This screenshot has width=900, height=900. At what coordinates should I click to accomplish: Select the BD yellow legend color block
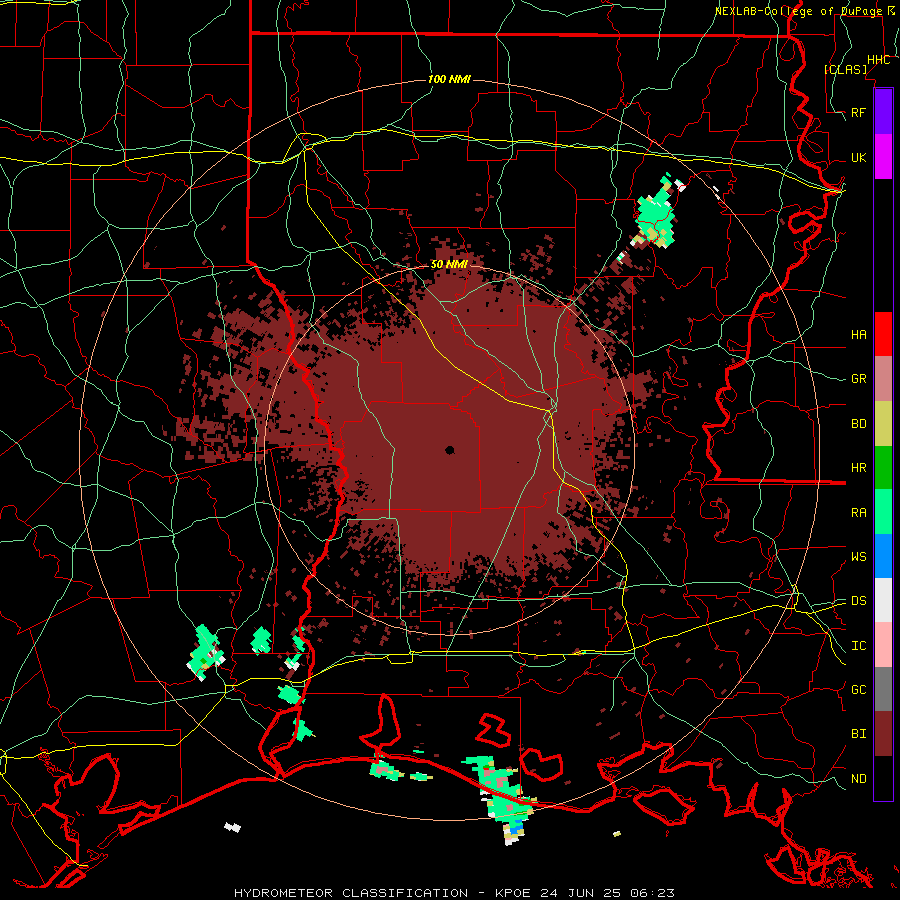(883, 424)
